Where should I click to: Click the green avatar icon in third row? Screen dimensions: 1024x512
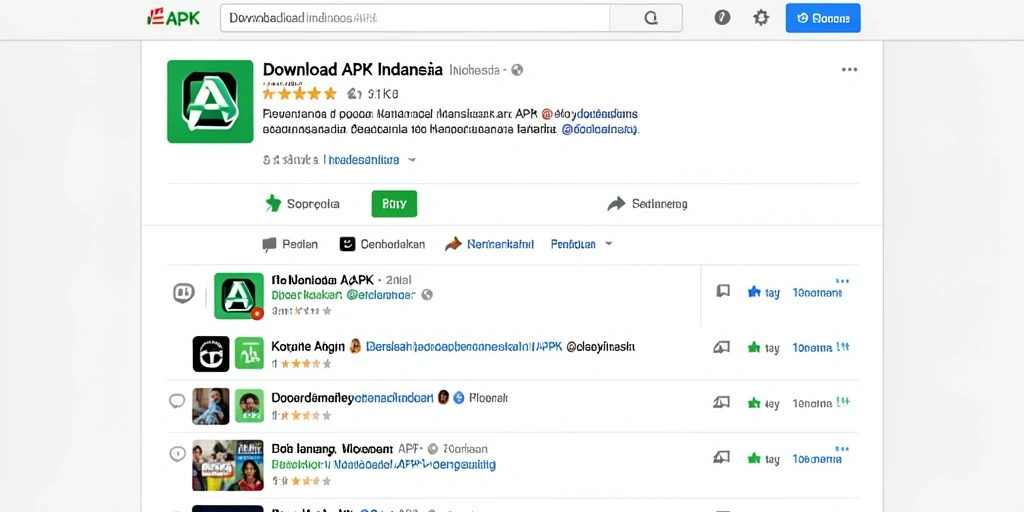tap(249, 406)
